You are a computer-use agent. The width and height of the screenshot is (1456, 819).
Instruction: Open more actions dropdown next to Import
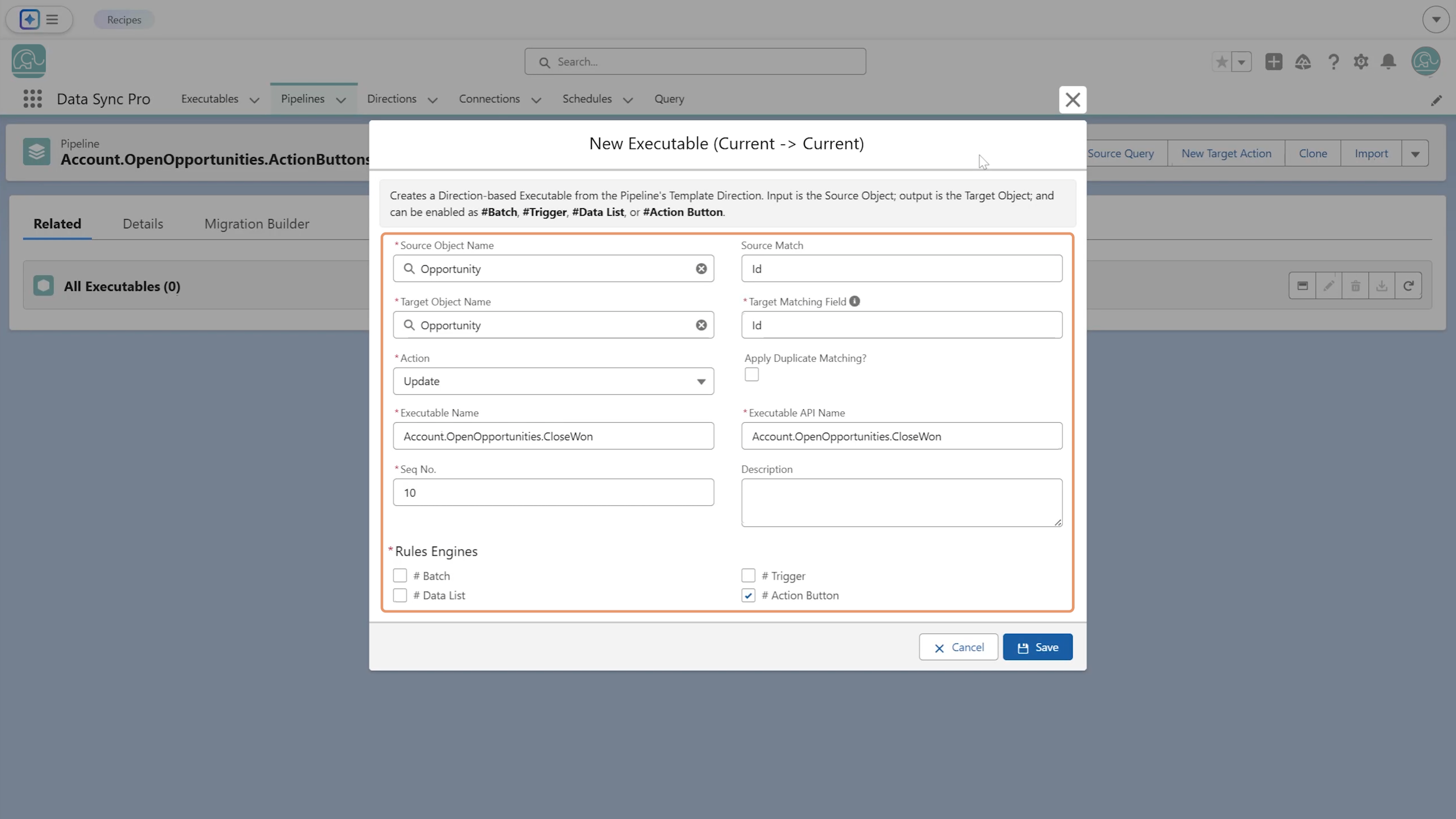[1415, 154]
